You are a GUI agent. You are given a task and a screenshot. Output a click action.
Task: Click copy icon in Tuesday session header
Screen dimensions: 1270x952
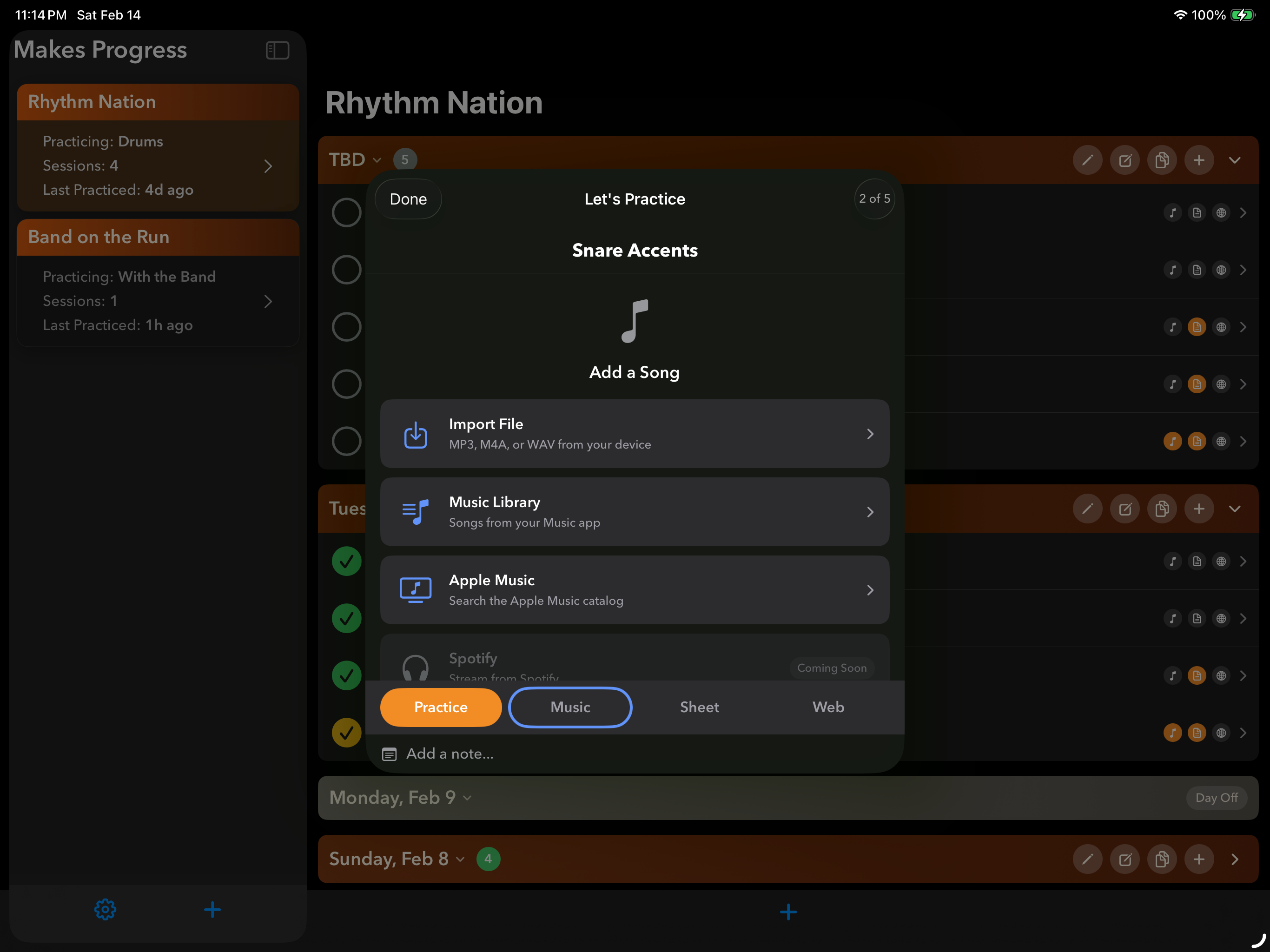pos(1162,509)
